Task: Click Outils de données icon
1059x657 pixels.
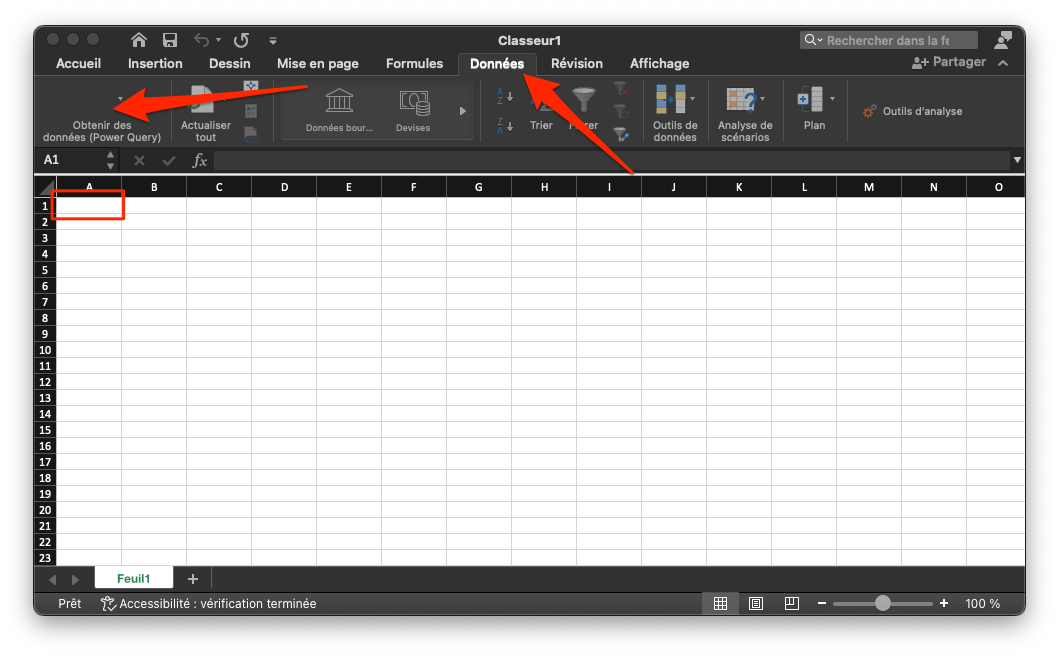Action: pyautogui.click(x=671, y=99)
